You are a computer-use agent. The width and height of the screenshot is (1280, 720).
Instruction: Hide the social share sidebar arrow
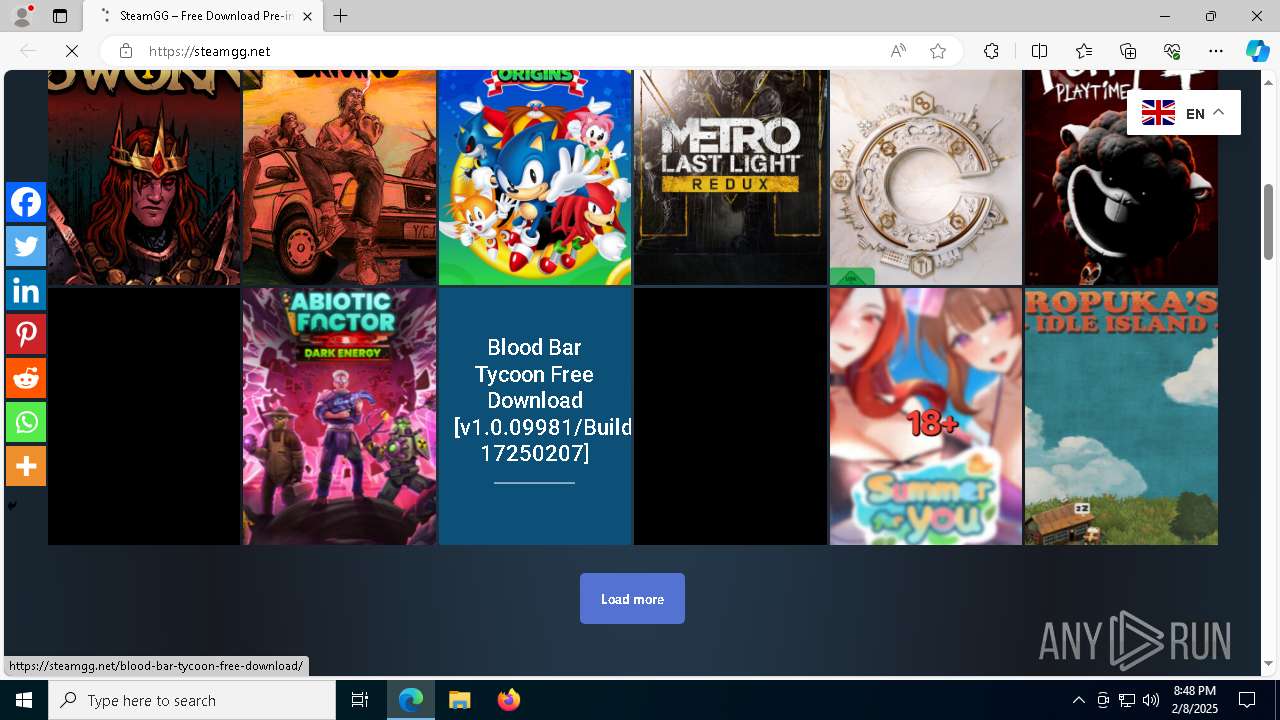12,506
